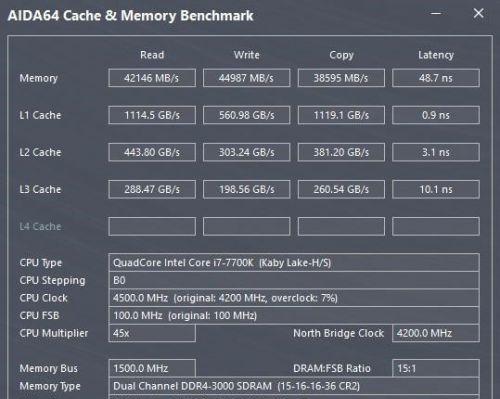Click the Memory Latency value 48.7 ns
The image size is (500, 399).
pos(436,78)
